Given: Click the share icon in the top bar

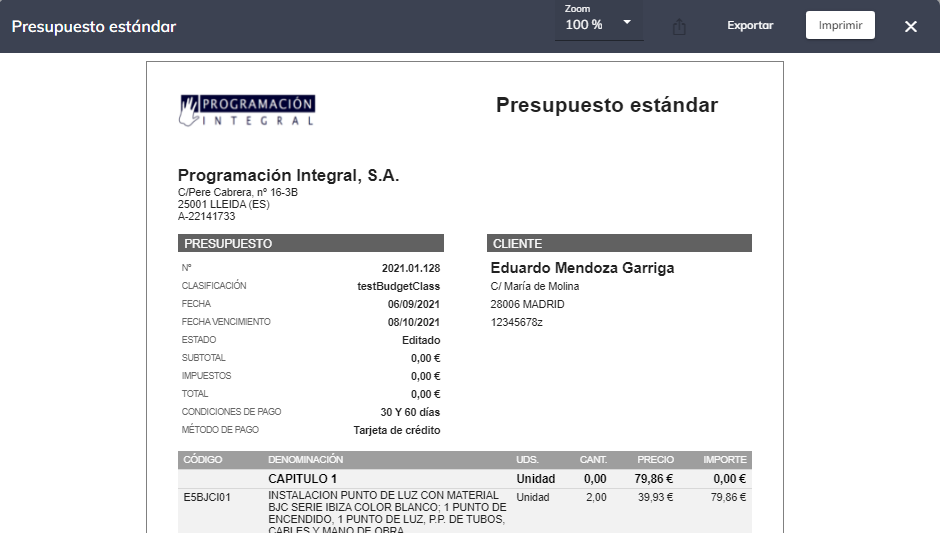Looking at the screenshot, I should pos(679,27).
